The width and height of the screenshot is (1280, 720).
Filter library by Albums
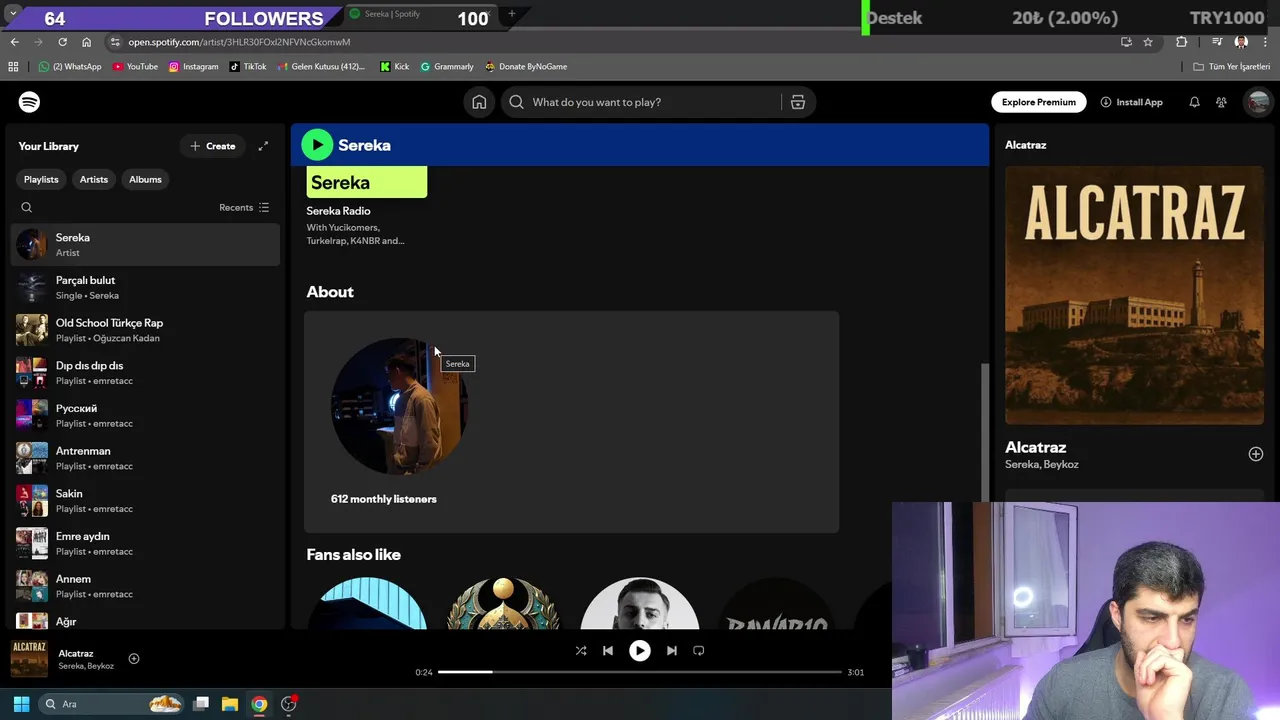145,179
